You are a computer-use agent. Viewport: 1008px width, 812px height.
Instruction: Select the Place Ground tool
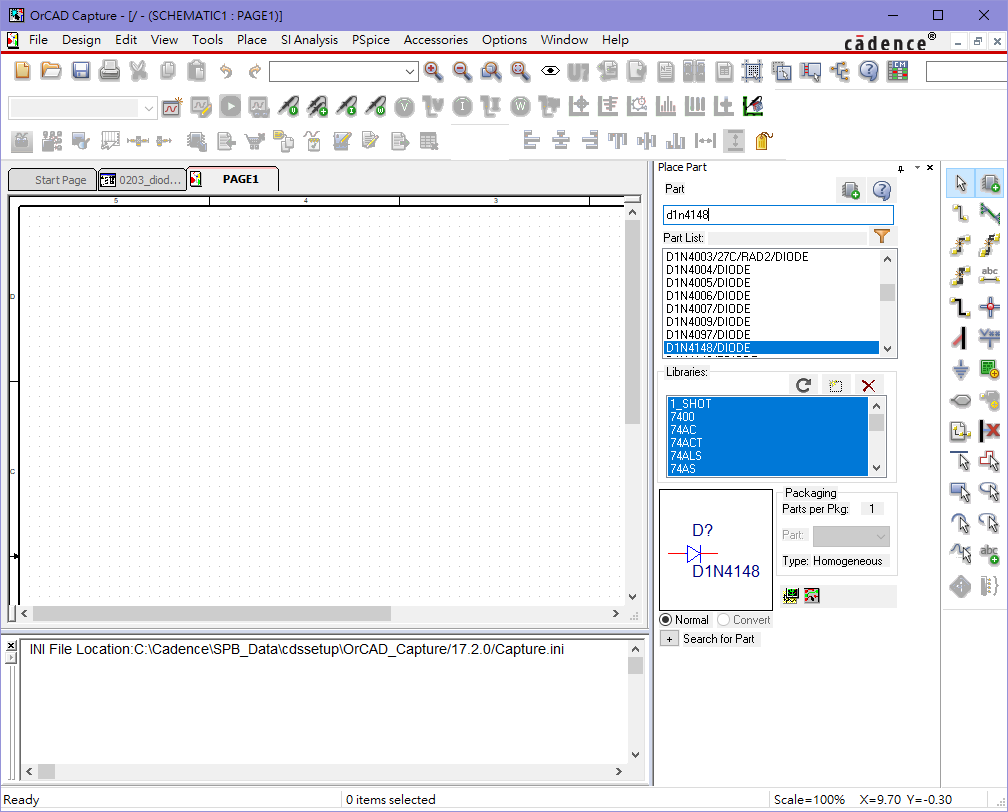(961, 369)
